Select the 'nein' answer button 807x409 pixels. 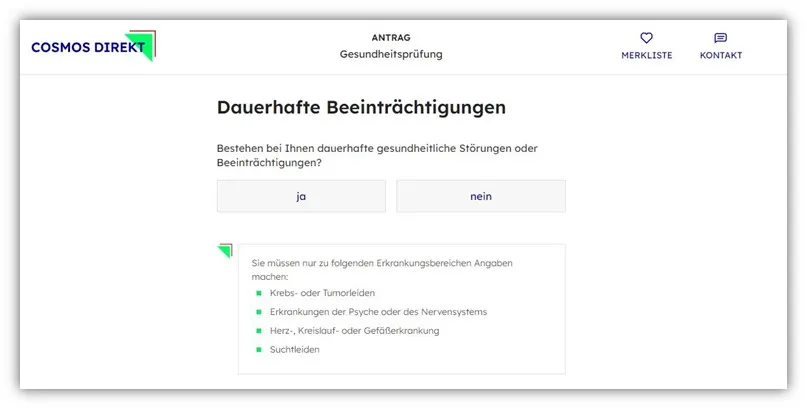(x=481, y=196)
